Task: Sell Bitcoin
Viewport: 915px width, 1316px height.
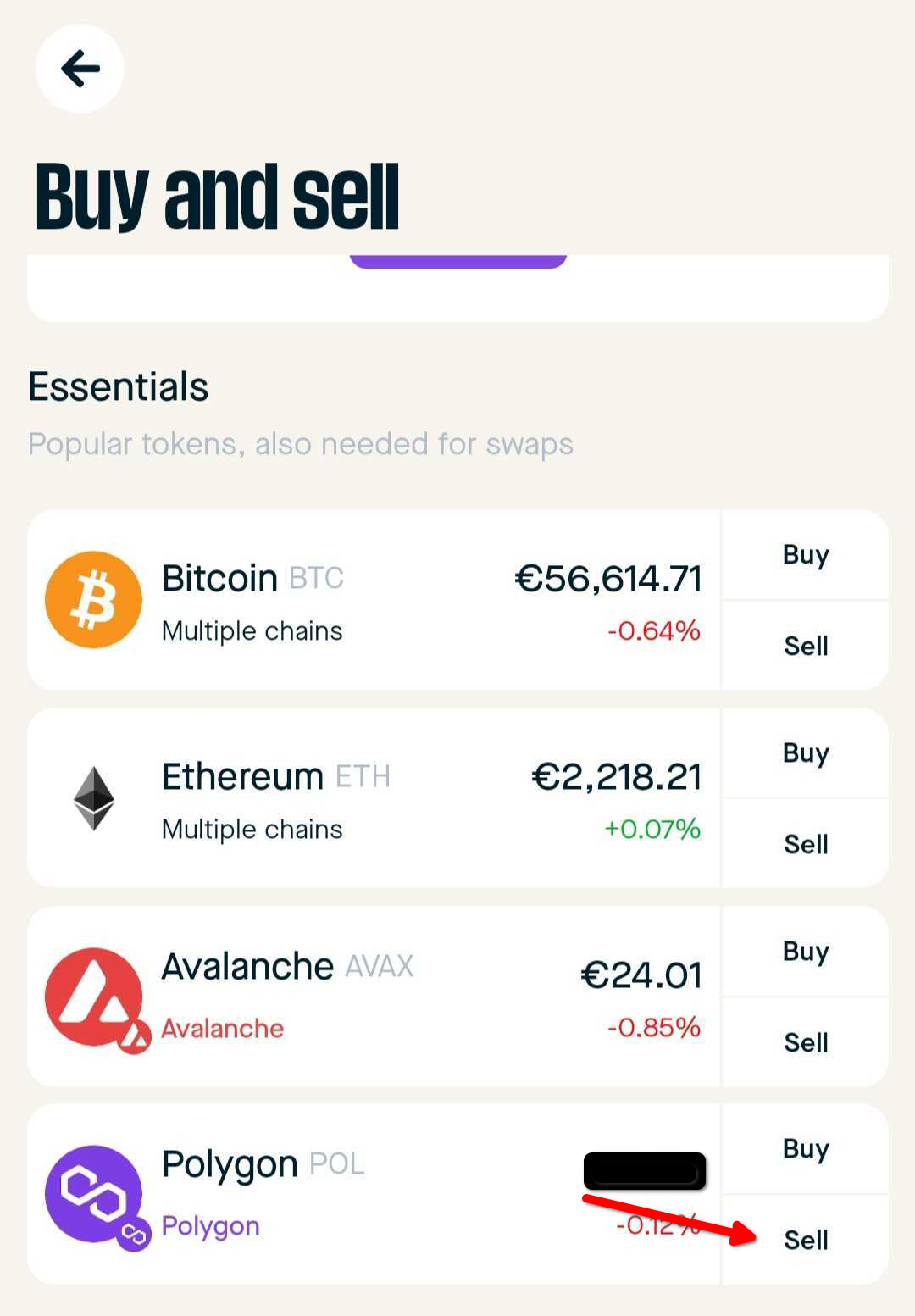Action: (x=806, y=646)
